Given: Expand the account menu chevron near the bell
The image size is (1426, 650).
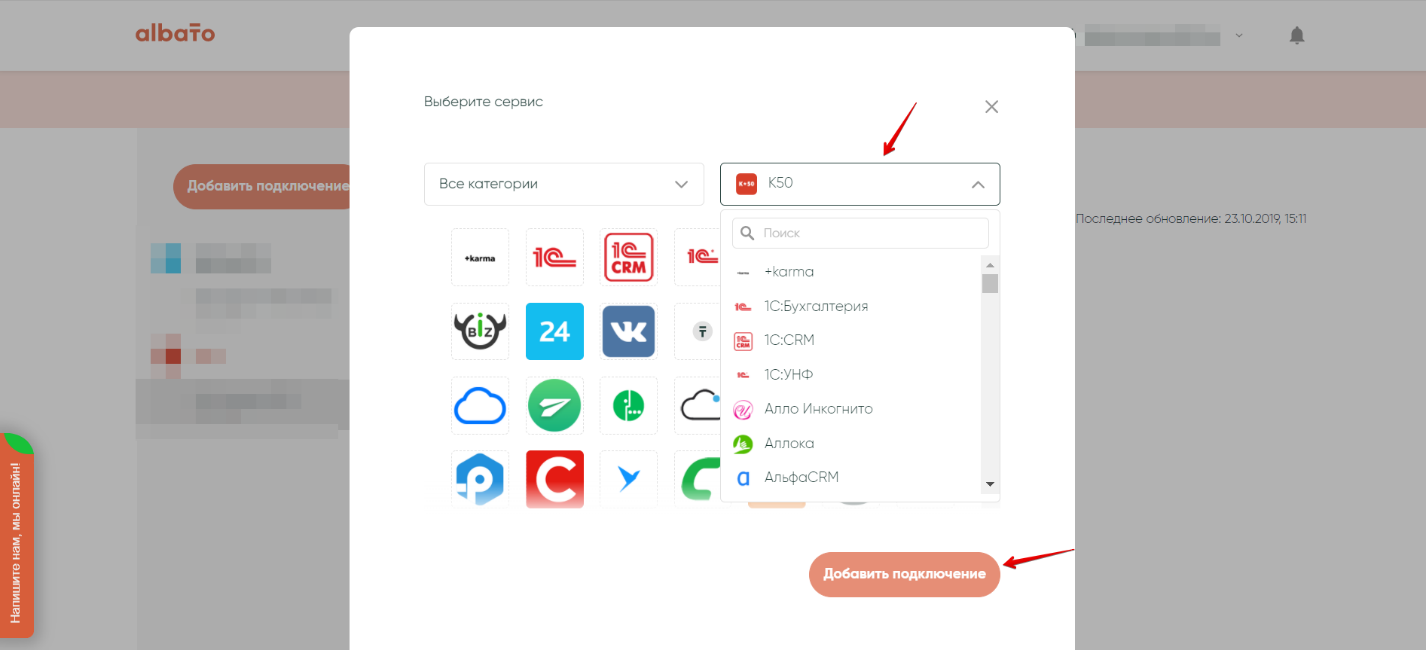Looking at the screenshot, I should tap(1239, 36).
